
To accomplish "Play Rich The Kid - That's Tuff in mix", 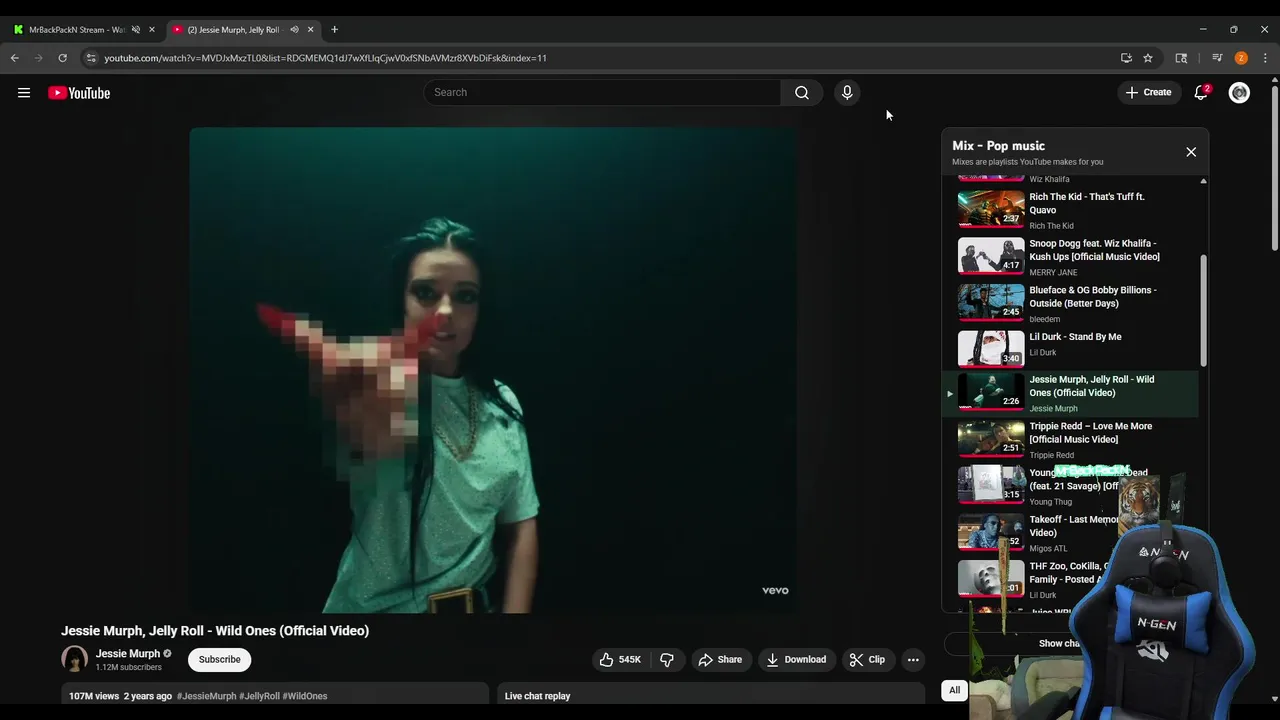I will point(1070,209).
